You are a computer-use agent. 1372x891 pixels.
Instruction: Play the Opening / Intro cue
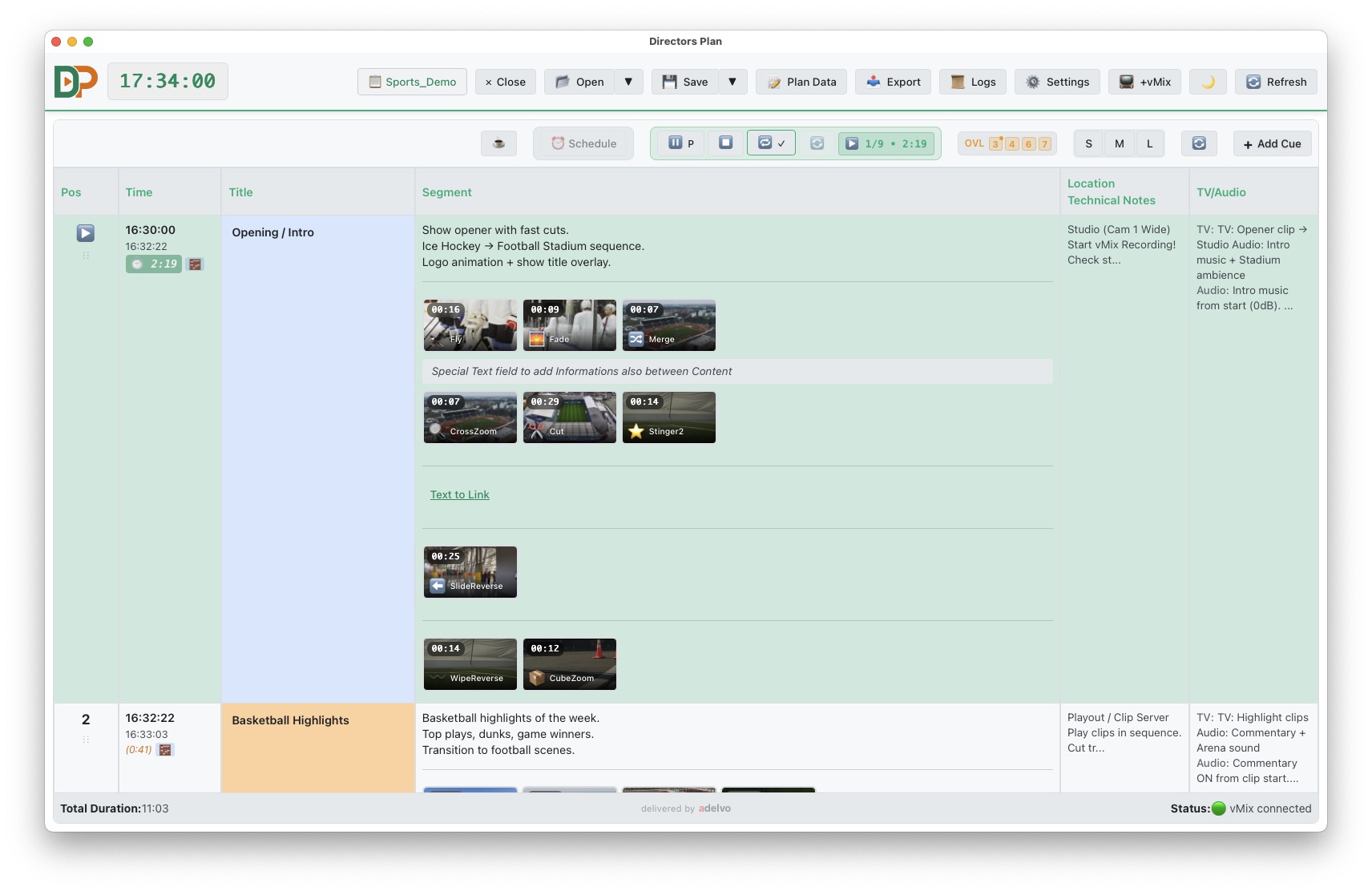click(x=85, y=233)
